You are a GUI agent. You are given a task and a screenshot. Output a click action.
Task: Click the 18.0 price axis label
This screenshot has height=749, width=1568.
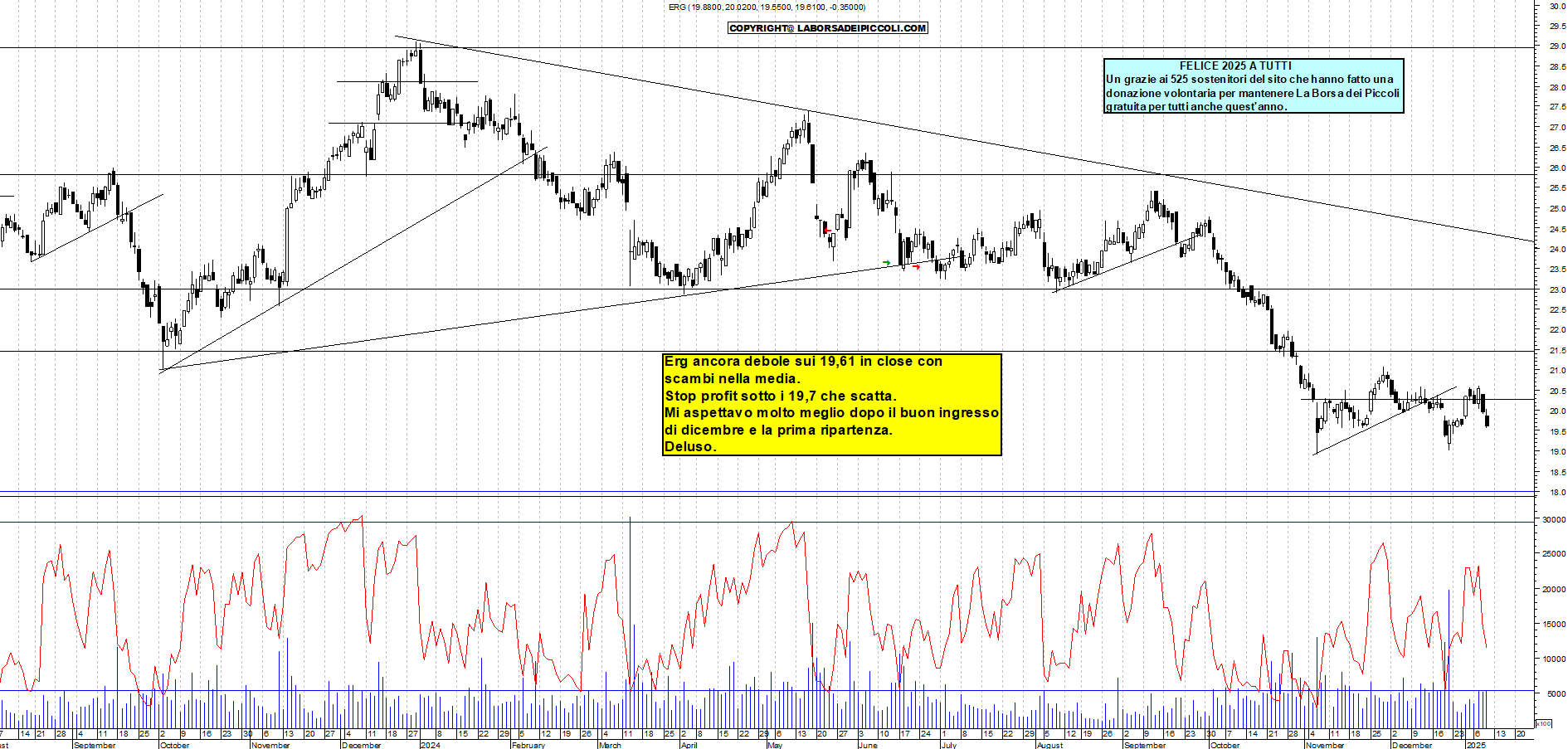[1557, 492]
